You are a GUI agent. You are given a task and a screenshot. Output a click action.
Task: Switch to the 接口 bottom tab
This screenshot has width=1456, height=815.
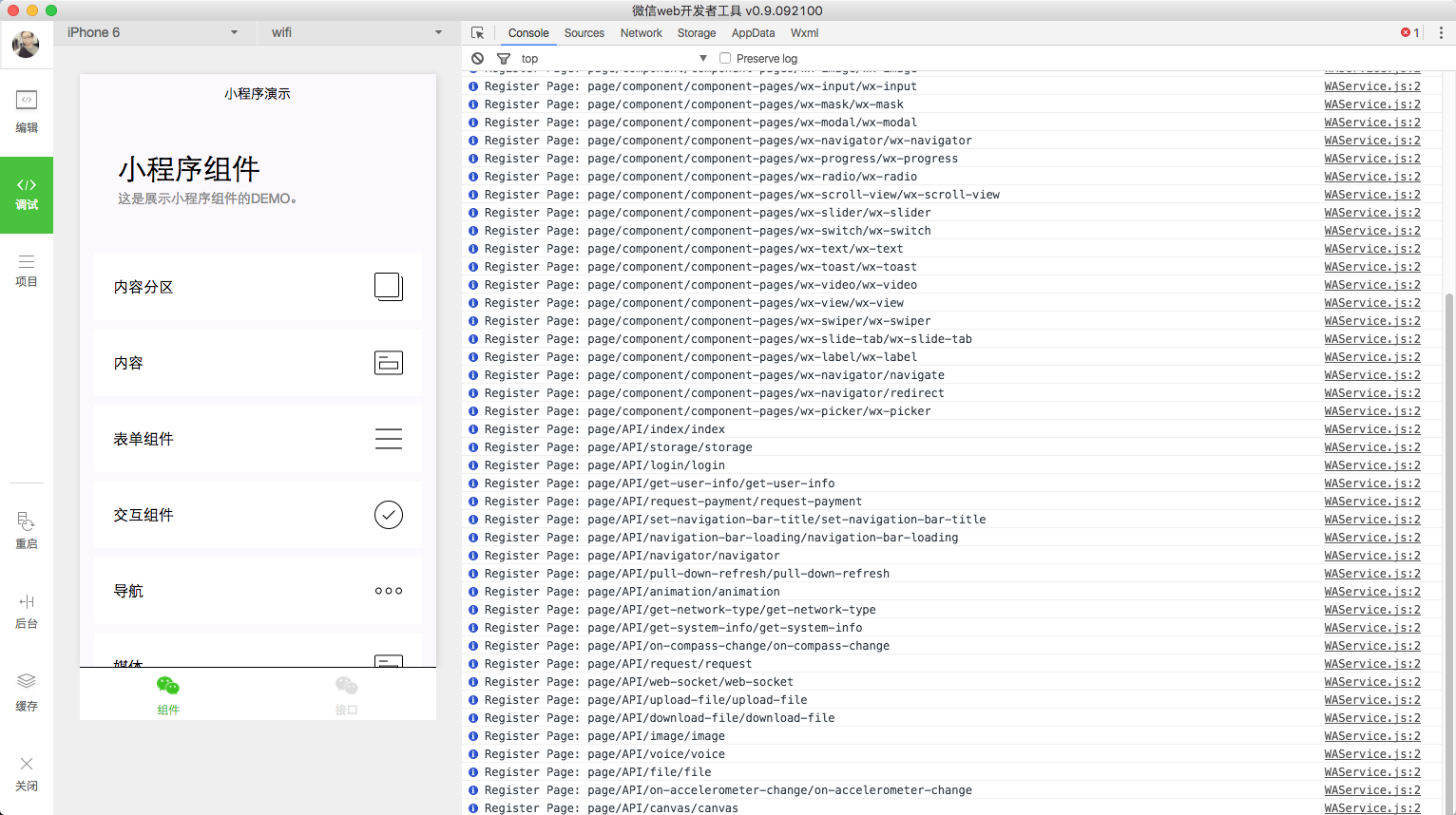(347, 694)
